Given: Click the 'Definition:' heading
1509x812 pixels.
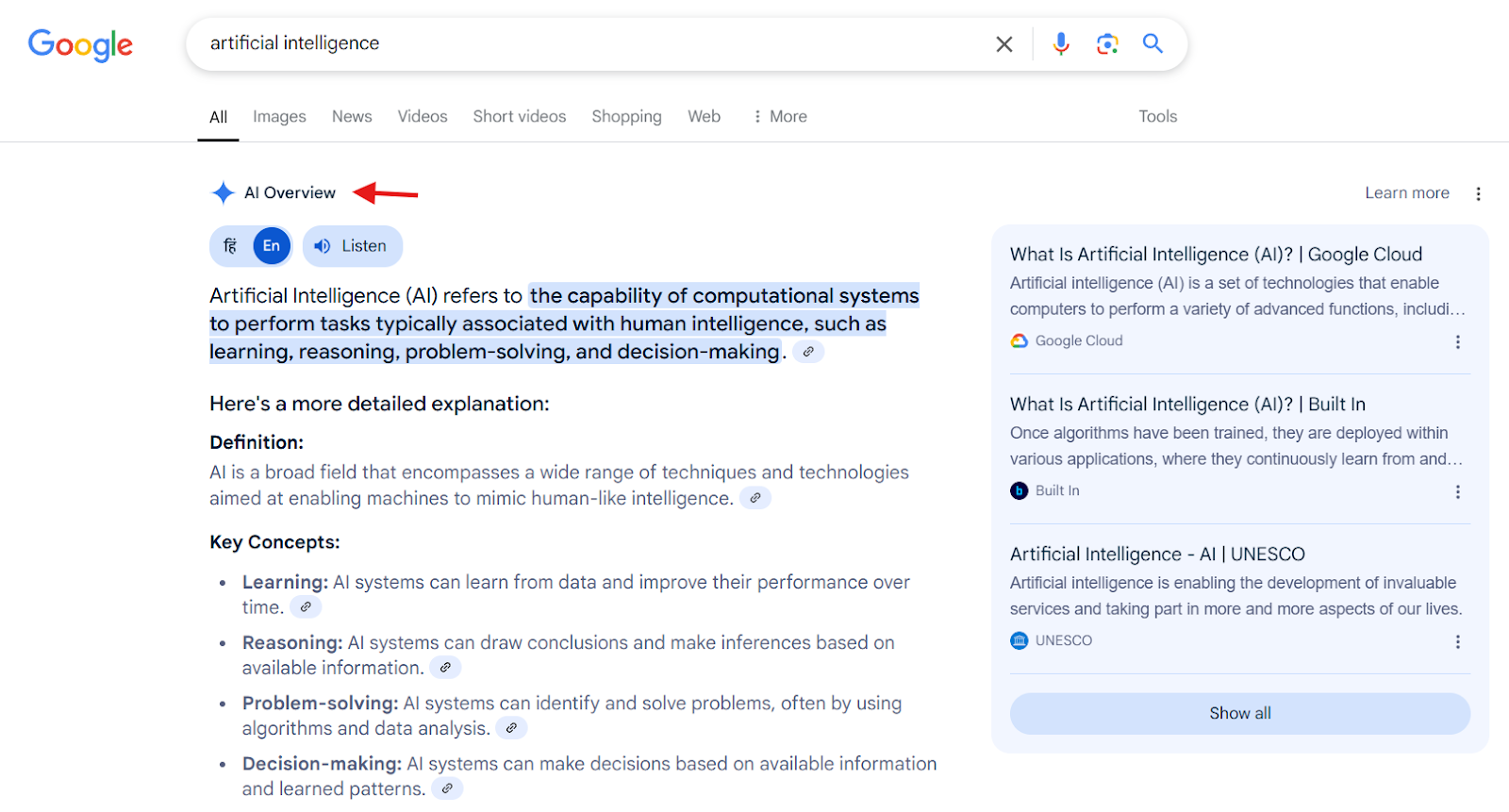Looking at the screenshot, I should [x=257, y=442].
